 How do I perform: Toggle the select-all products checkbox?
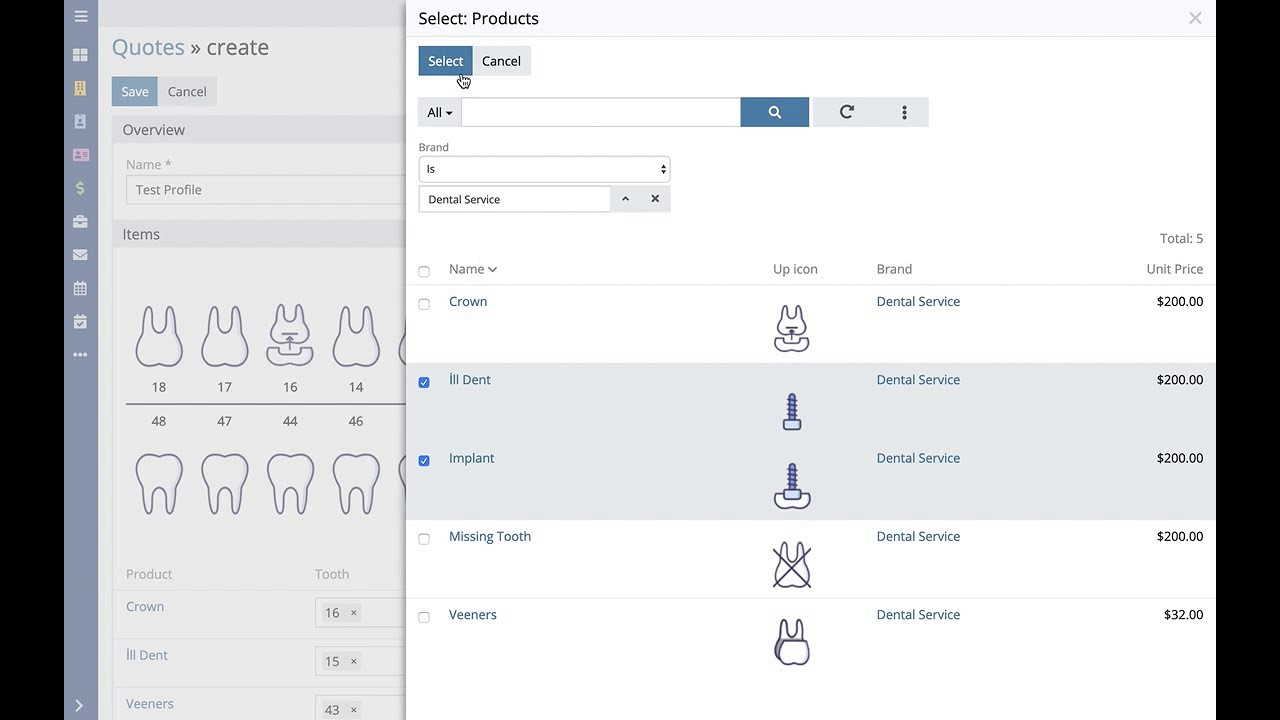(x=424, y=271)
